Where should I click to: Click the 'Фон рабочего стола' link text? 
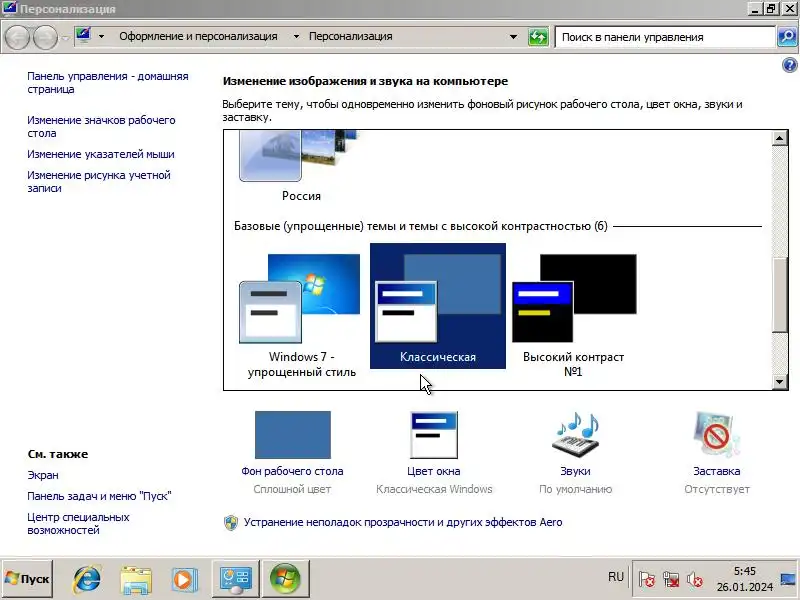(292, 471)
